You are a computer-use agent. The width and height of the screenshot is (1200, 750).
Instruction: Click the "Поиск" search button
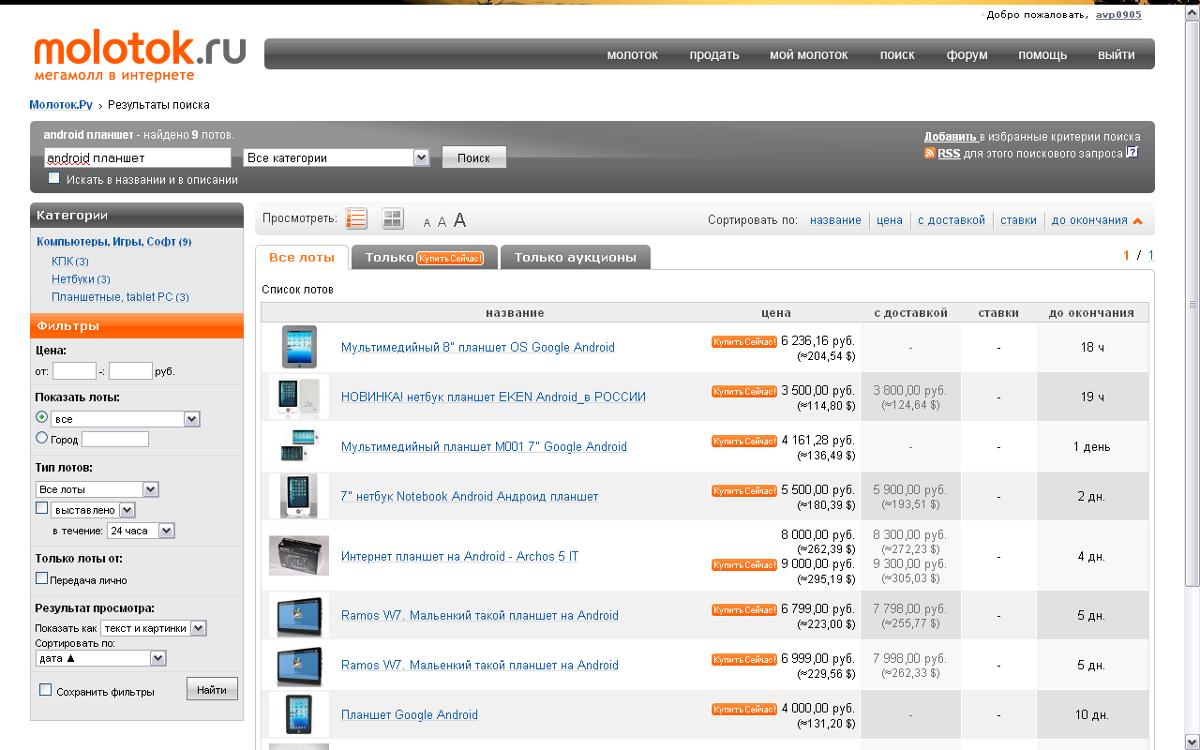[474, 158]
